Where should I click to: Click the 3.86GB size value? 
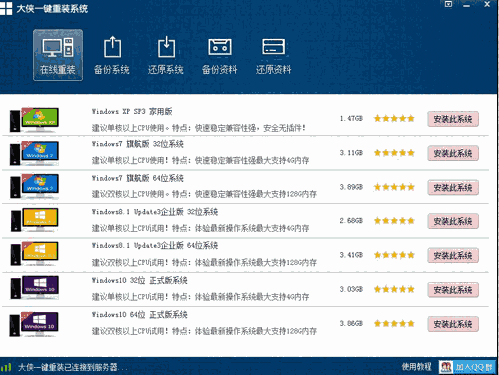351,323
